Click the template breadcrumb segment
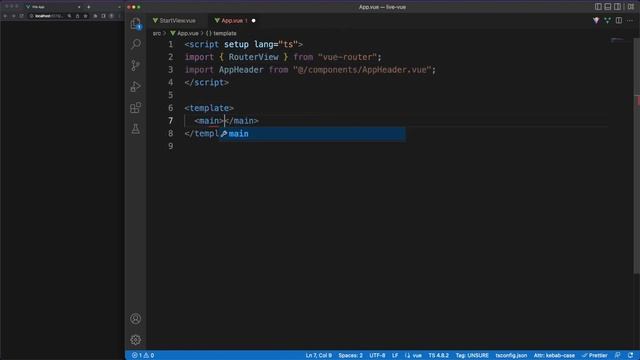 coord(221,33)
